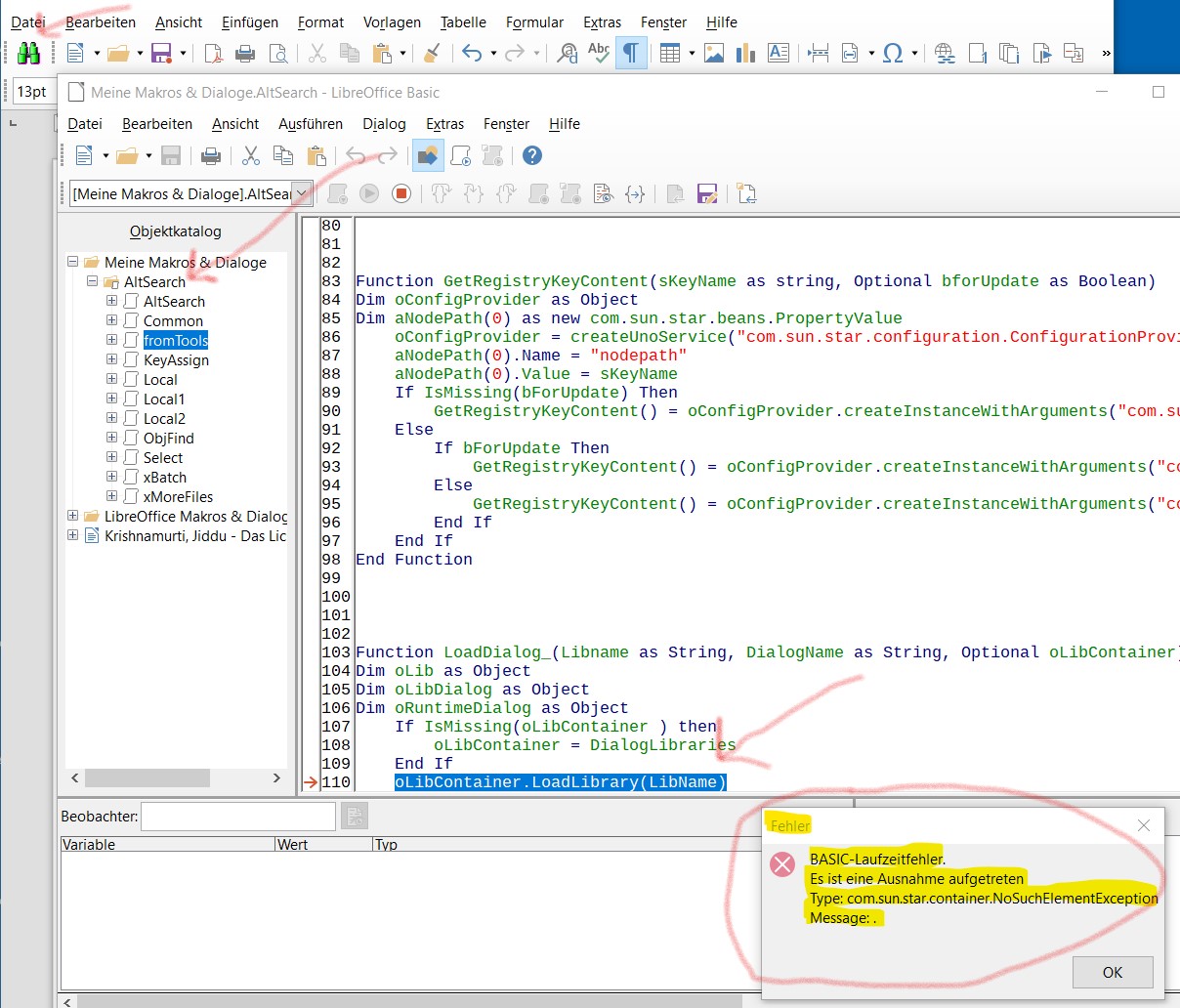Click the Object Catalog scrollbar's left arrow

(x=75, y=777)
